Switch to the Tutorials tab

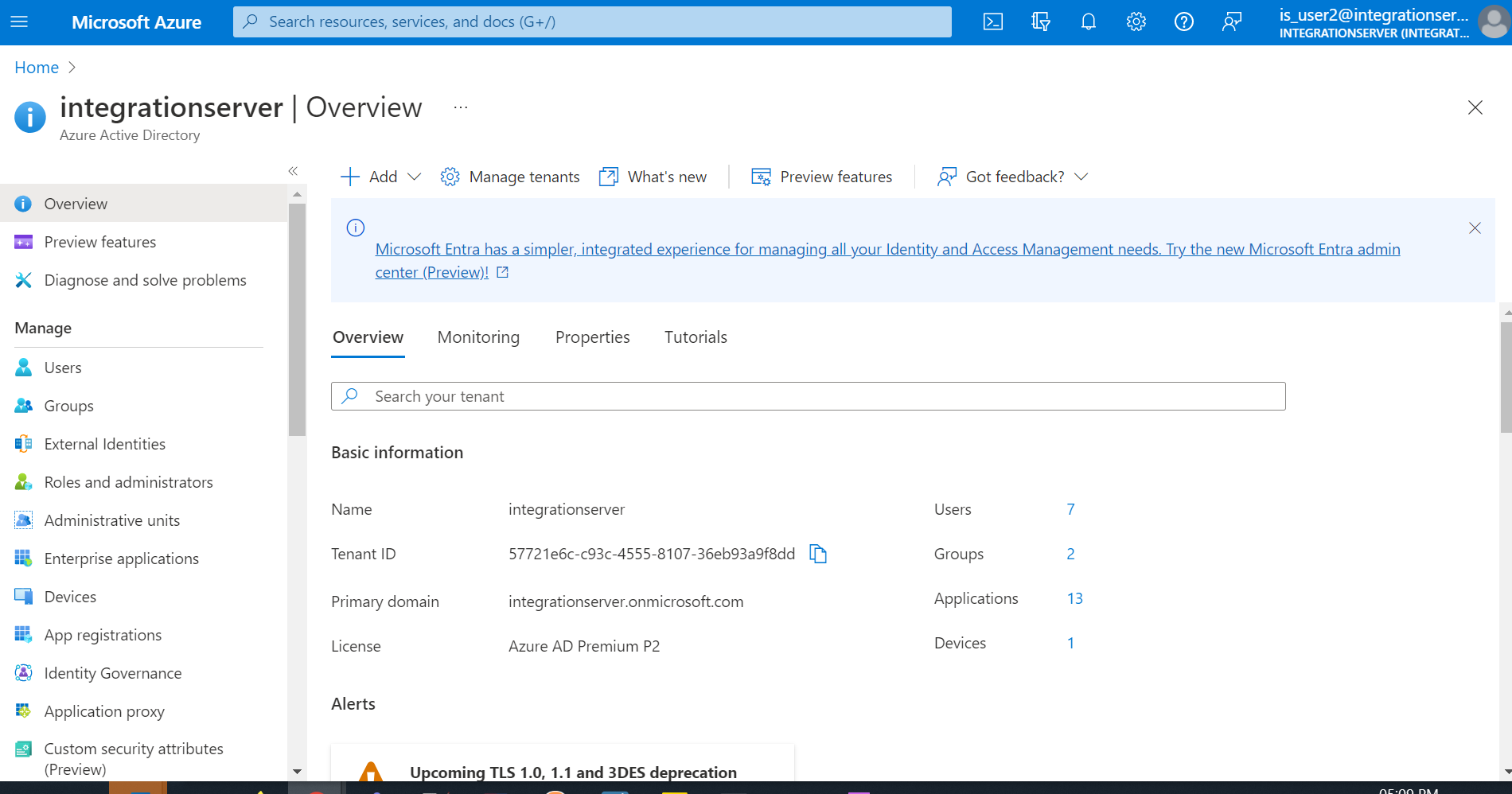click(x=696, y=337)
